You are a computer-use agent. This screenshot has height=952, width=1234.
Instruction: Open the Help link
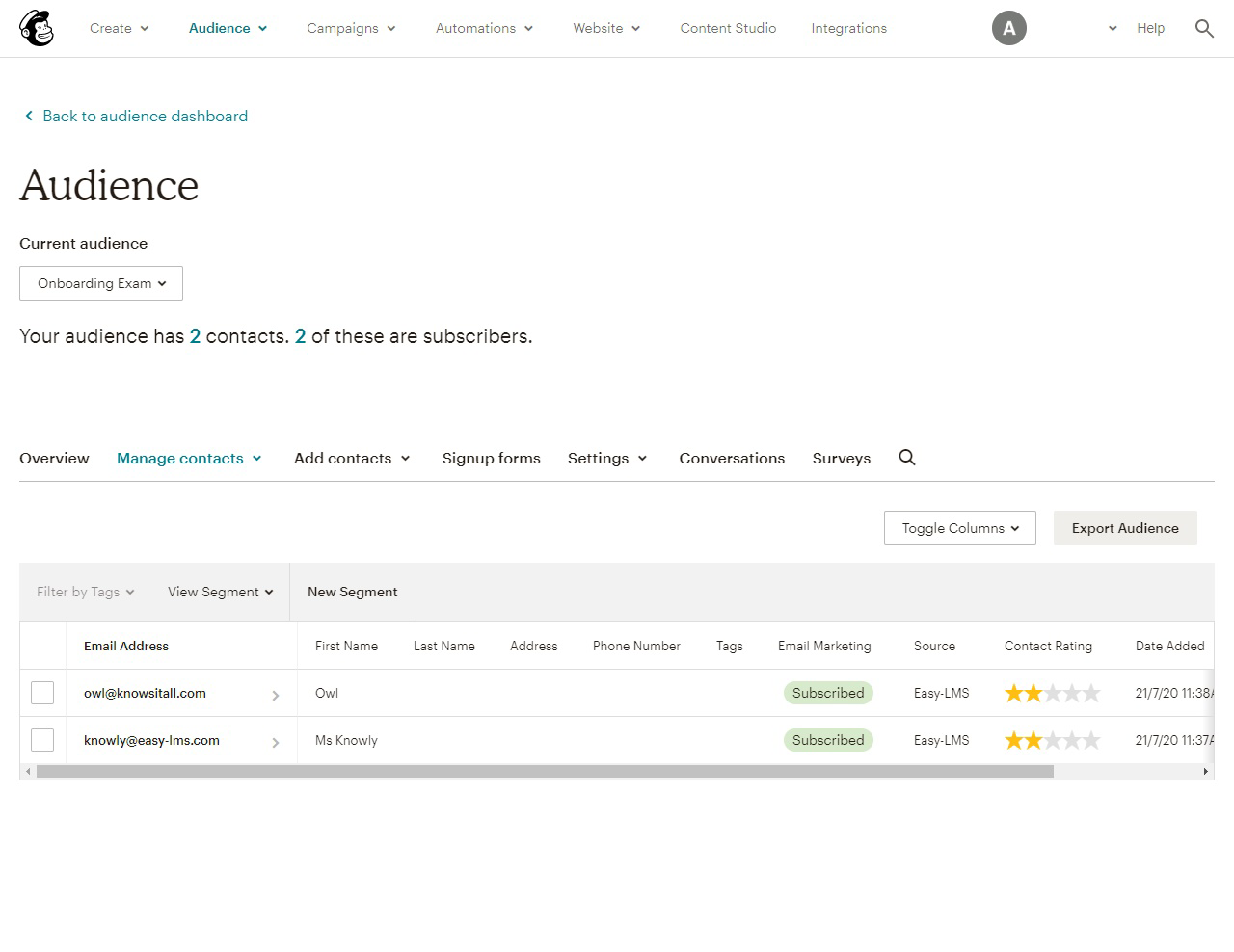pyautogui.click(x=1150, y=28)
